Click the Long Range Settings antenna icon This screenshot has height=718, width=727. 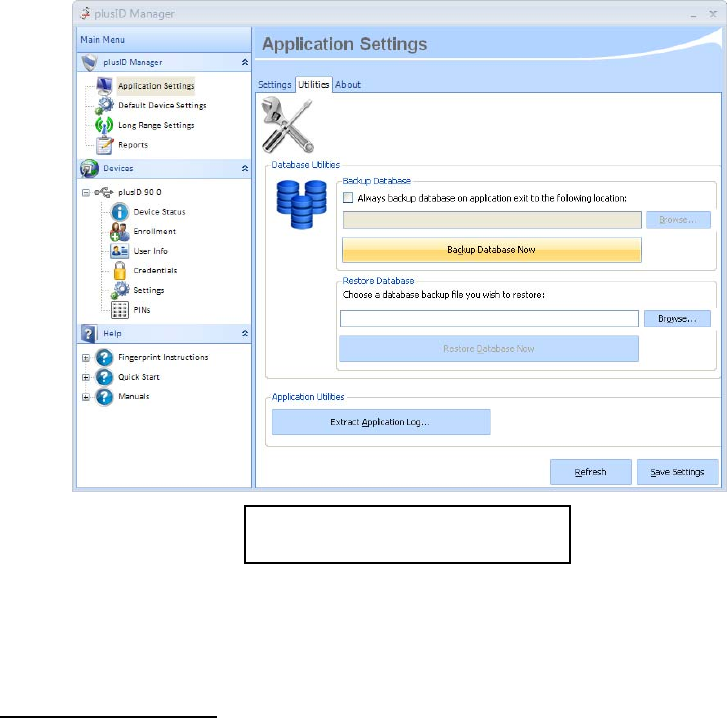pyautogui.click(x=104, y=125)
